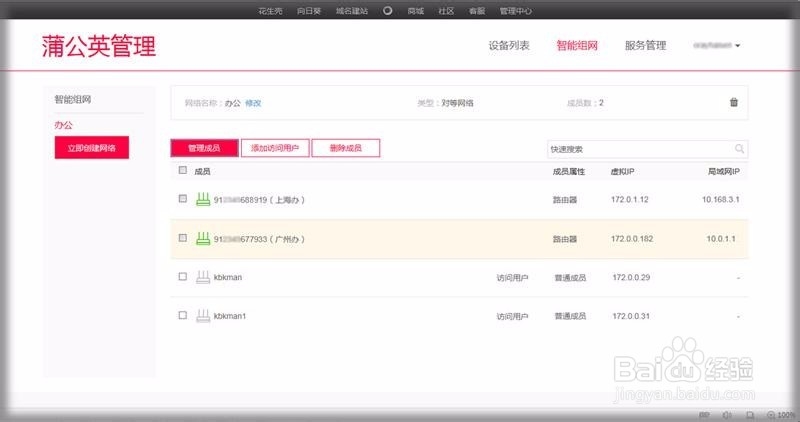Click the 广州办 router member name
This screenshot has width=800, height=422.
click(x=259, y=239)
